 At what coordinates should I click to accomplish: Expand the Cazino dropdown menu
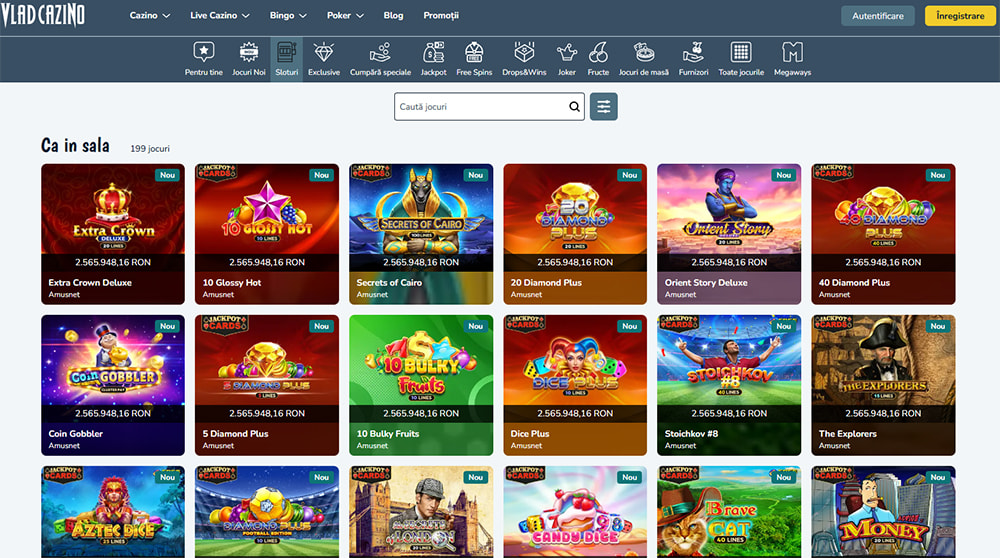point(150,16)
